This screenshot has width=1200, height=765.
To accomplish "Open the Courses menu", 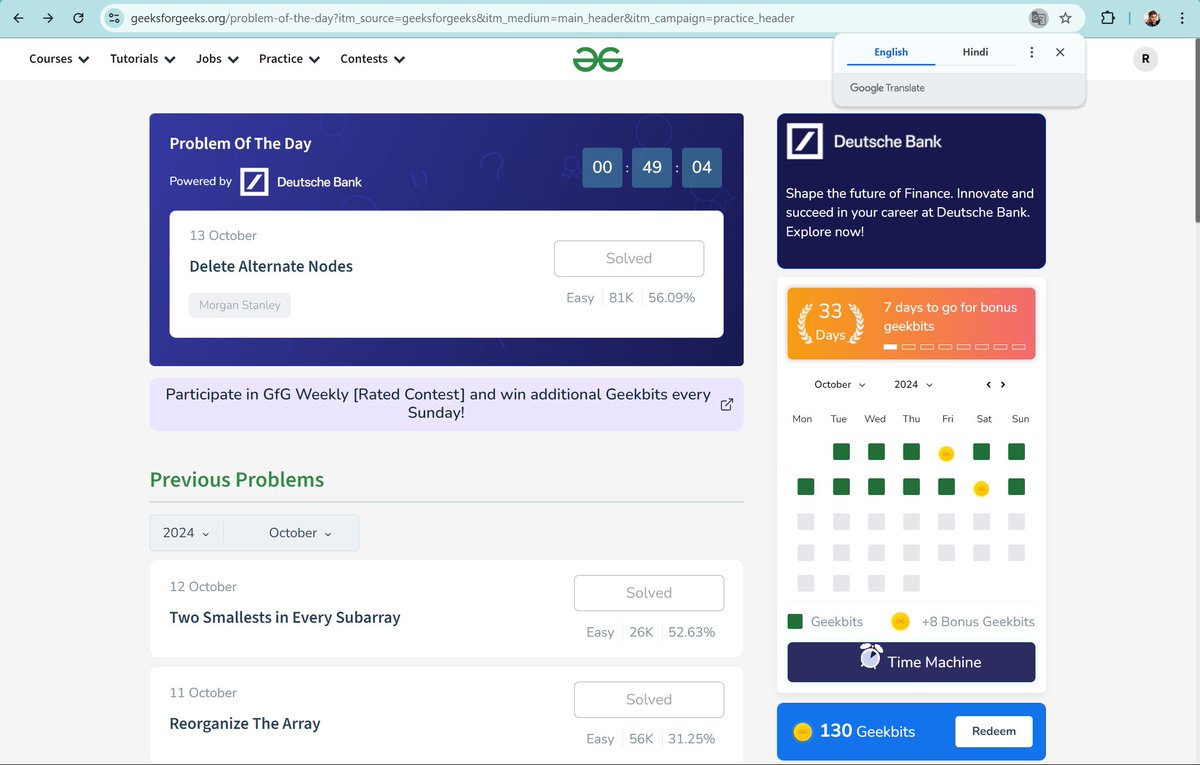I will point(58,58).
